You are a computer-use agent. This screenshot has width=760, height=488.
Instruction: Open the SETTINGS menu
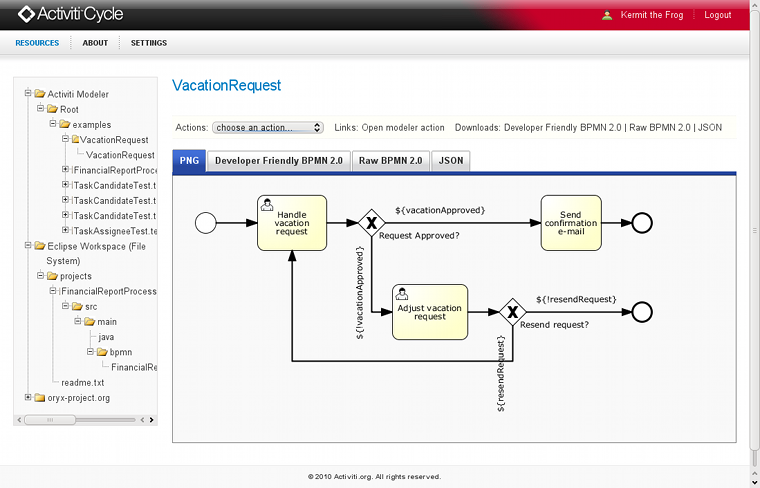(149, 43)
